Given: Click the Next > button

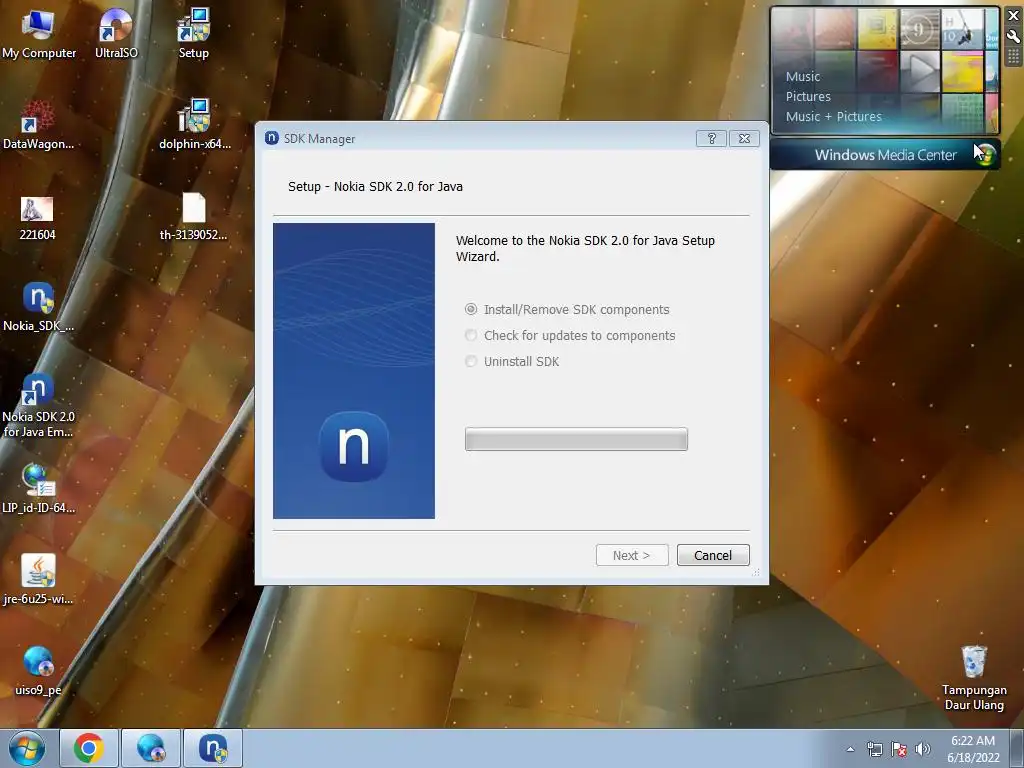Looking at the screenshot, I should coord(632,555).
